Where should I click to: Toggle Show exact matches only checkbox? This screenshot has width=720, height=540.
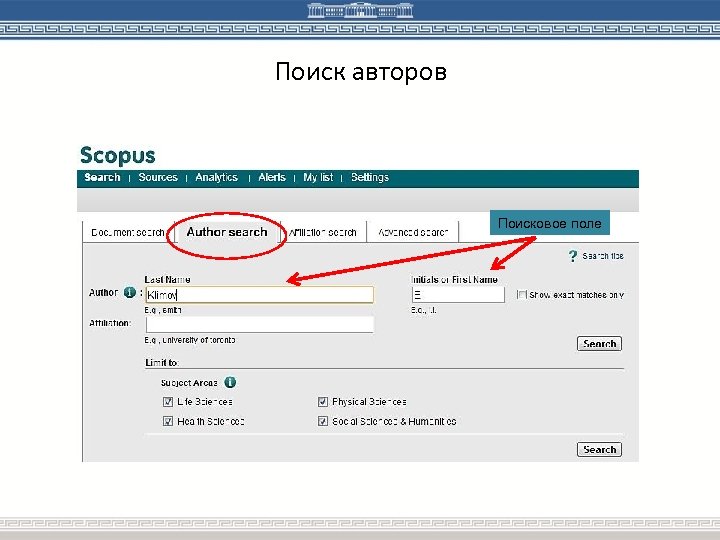[x=522, y=294]
